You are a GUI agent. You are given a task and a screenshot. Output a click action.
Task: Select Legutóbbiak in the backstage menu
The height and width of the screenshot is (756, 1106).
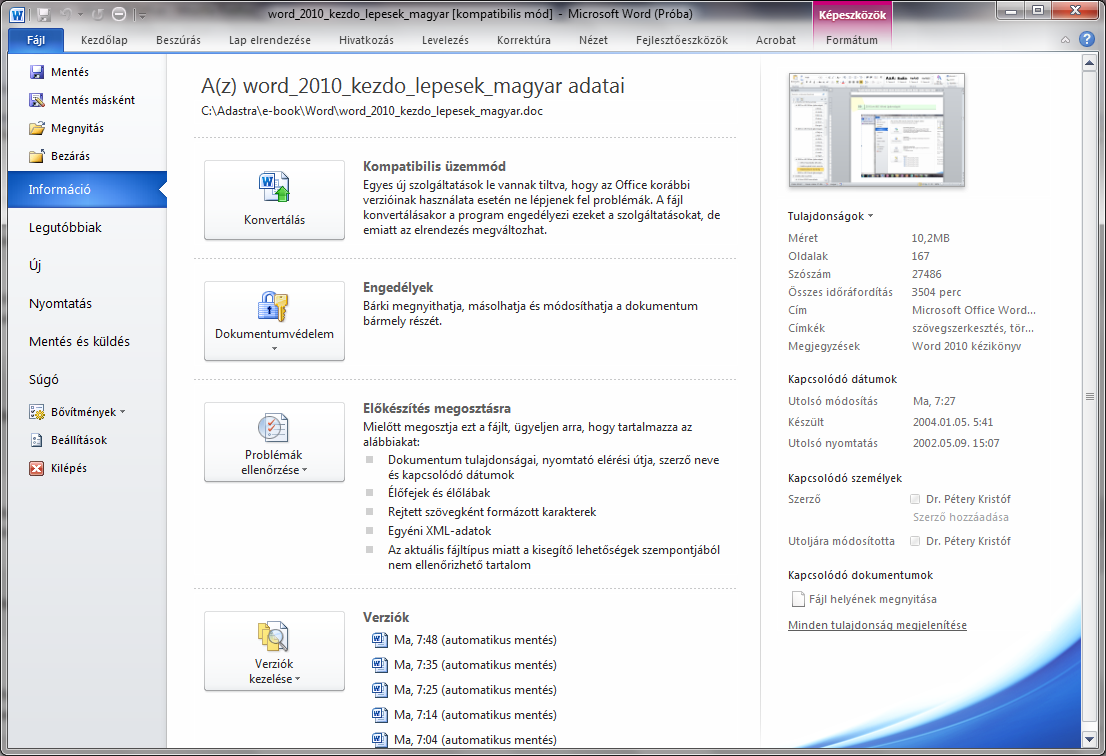coord(87,228)
